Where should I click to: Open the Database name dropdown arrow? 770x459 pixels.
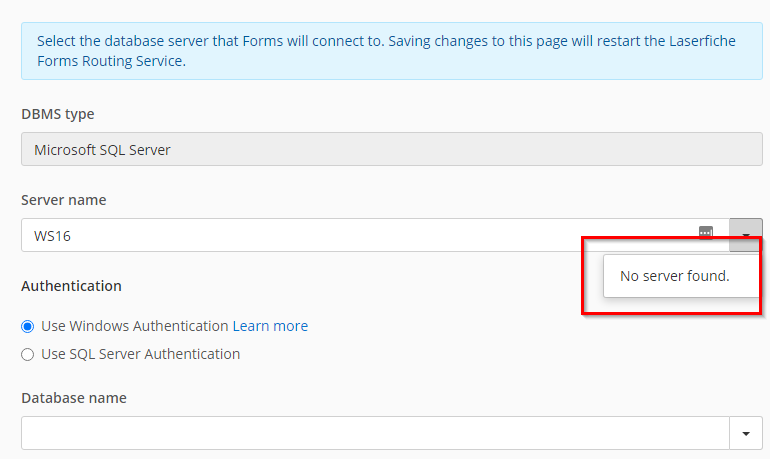pos(746,433)
